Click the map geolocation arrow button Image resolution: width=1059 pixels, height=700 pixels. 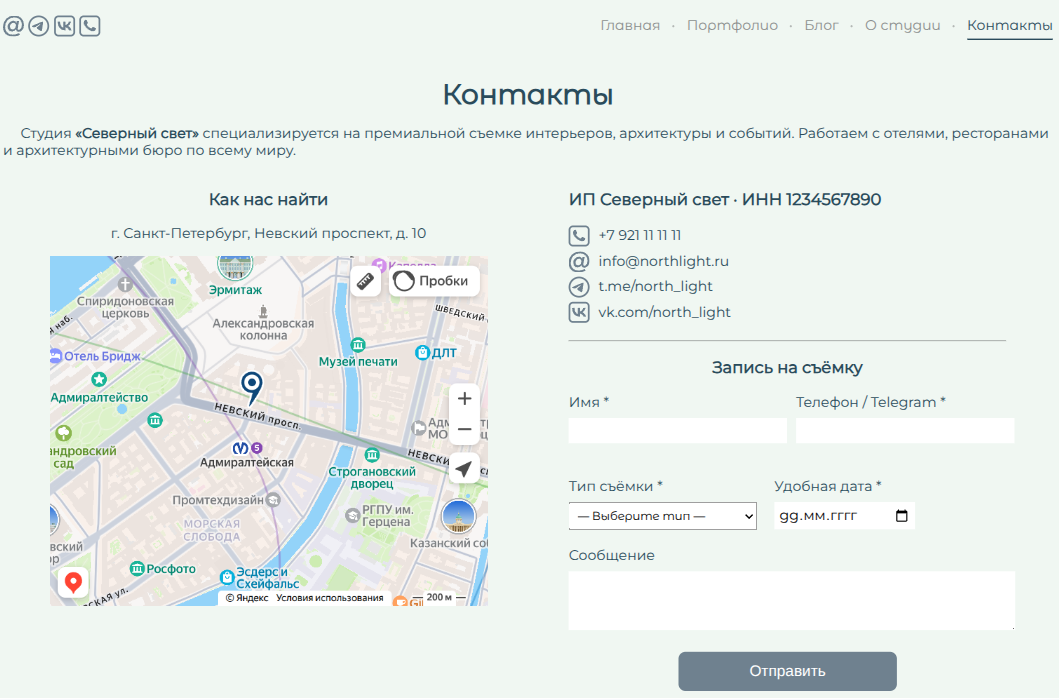click(464, 468)
